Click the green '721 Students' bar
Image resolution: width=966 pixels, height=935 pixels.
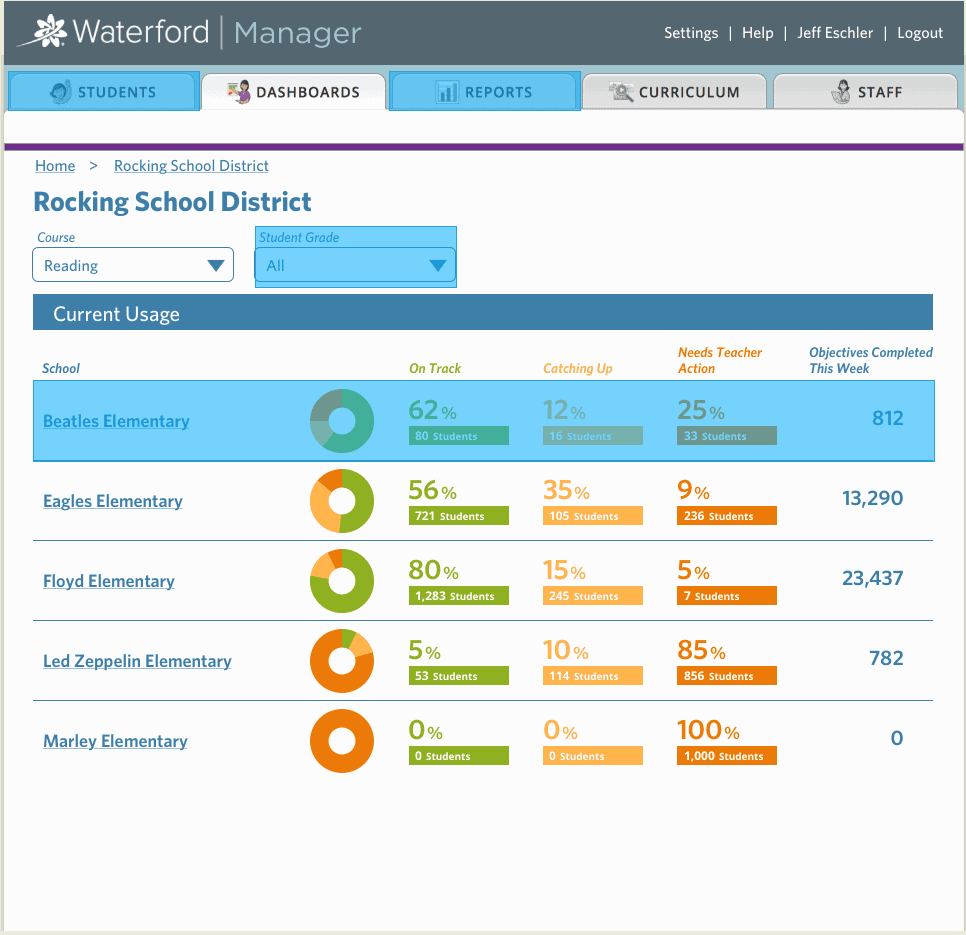pos(459,516)
